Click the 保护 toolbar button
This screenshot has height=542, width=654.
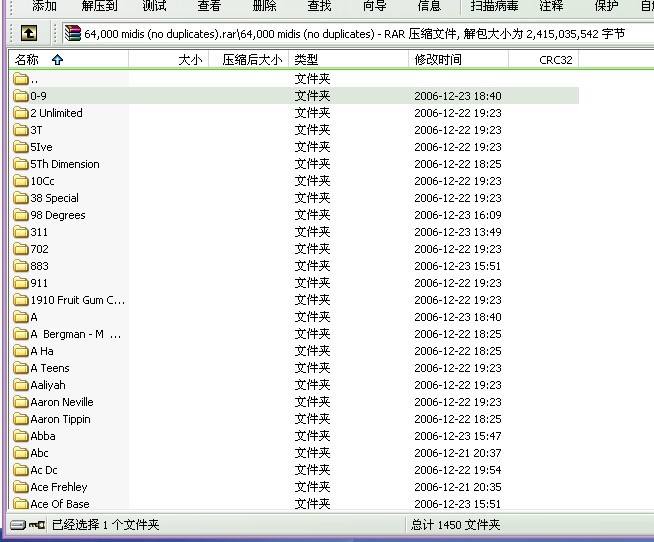[x=606, y=6]
